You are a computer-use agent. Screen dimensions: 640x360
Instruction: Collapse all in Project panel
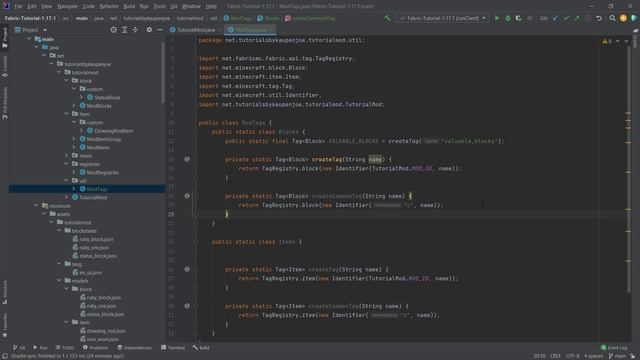[x=135, y=30]
